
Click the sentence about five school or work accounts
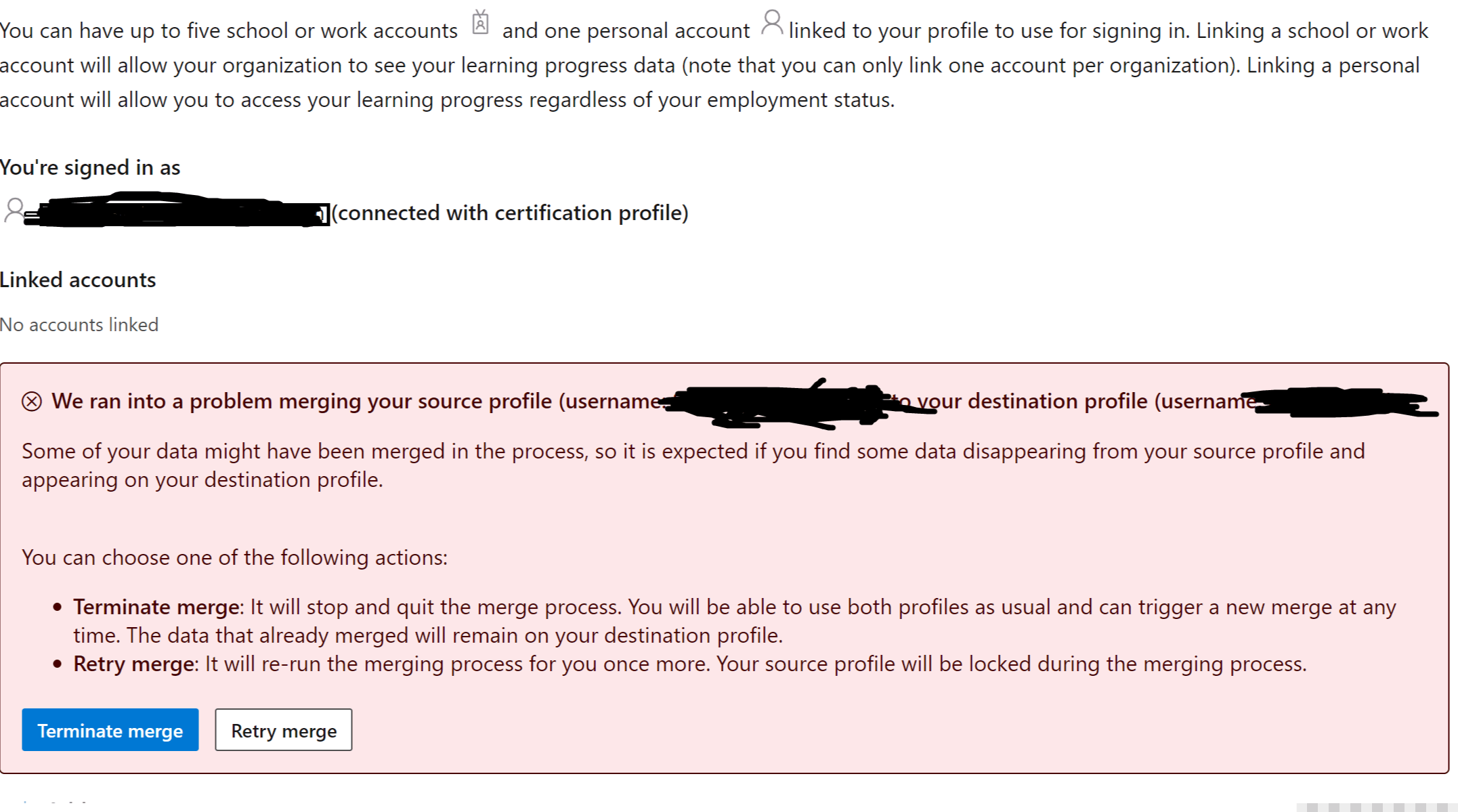point(229,31)
